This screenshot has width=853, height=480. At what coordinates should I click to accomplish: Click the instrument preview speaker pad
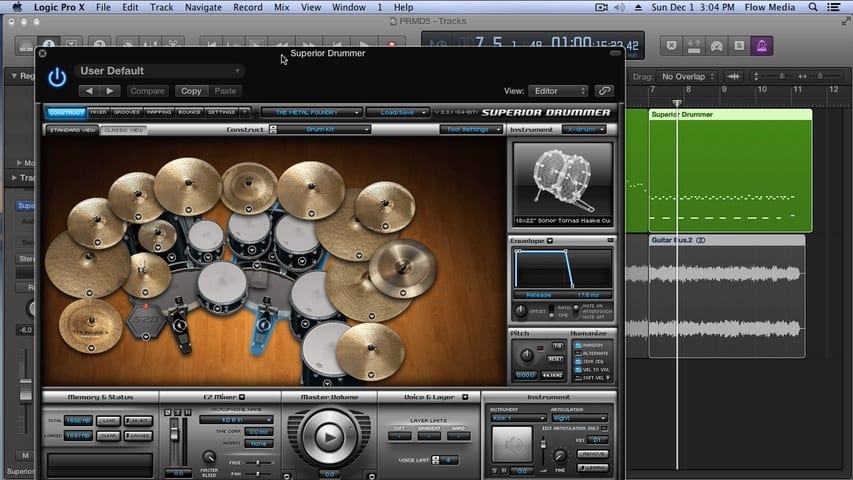tap(512, 444)
